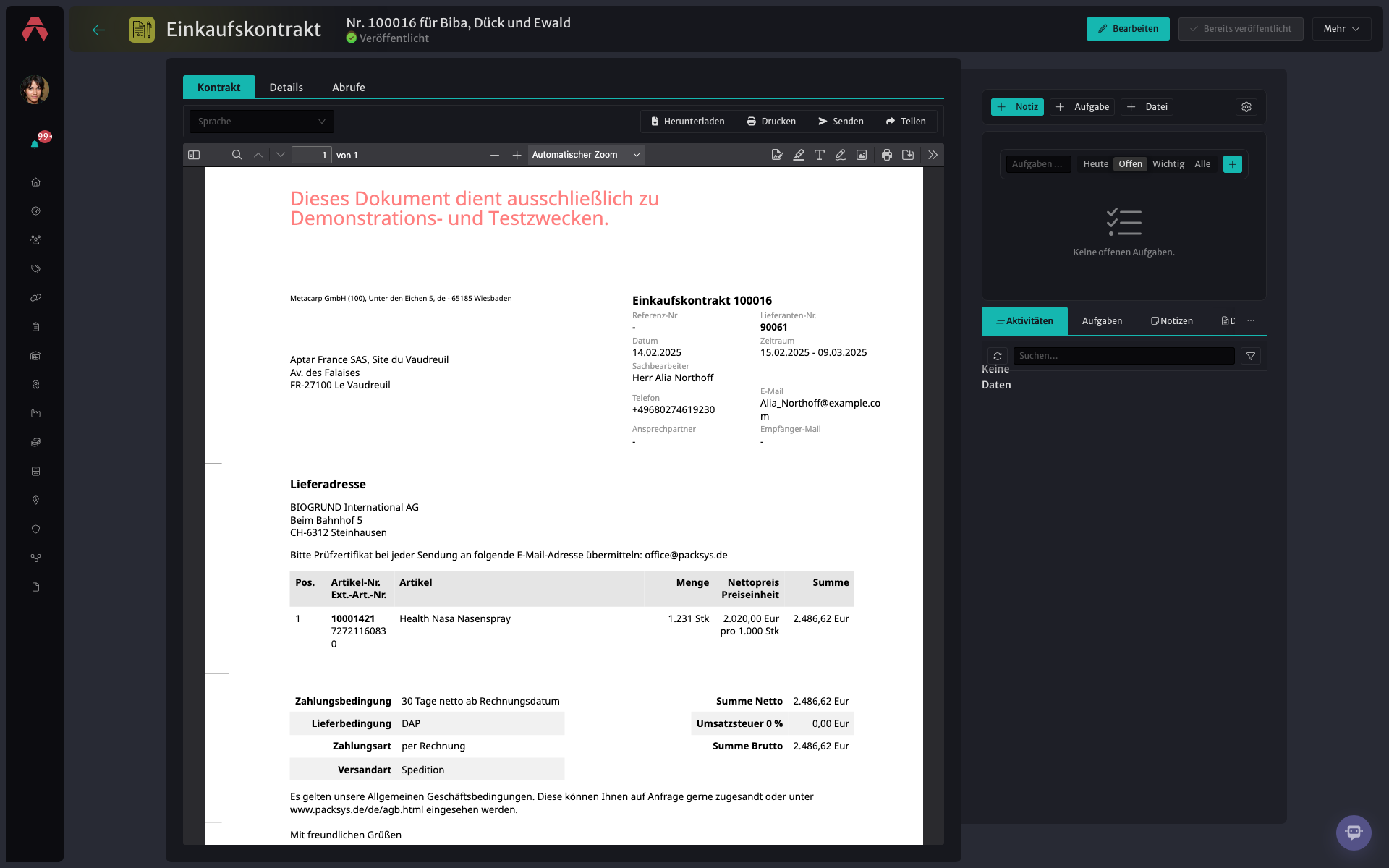Open the Sprache dropdown

click(x=261, y=122)
